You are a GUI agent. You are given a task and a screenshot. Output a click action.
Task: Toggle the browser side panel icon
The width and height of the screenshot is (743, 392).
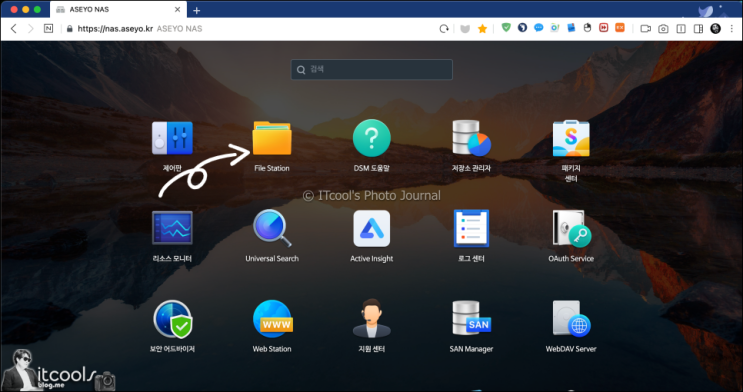(698, 28)
